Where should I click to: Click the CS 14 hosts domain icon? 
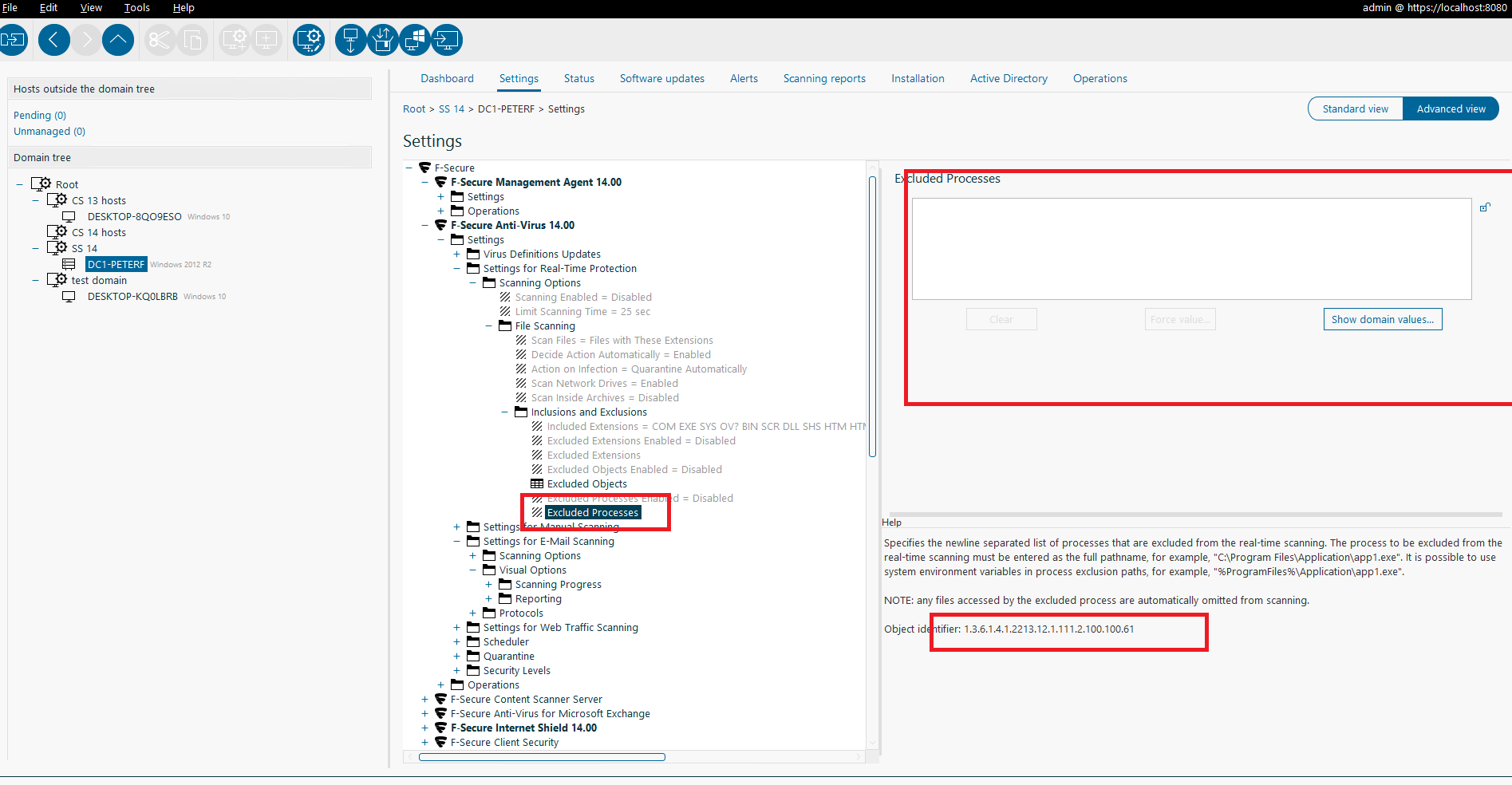tap(57, 231)
